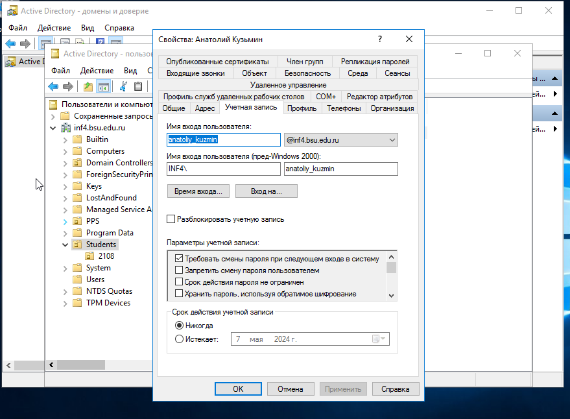Select the 2108 organizational unit
570x419 pixels.
(106, 256)
